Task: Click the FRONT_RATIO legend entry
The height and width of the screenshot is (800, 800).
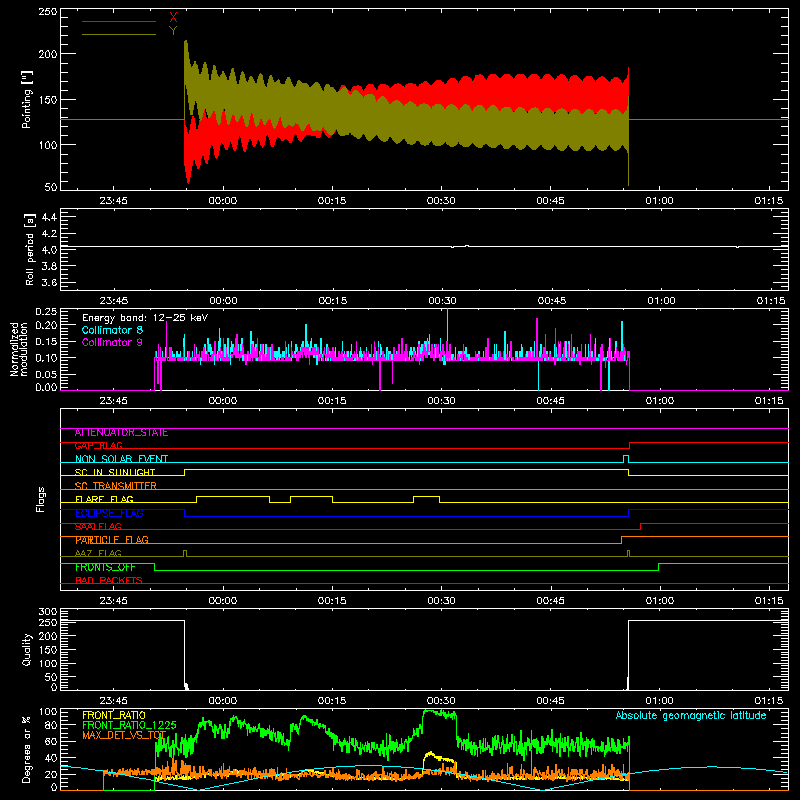Action: [114, 715]
